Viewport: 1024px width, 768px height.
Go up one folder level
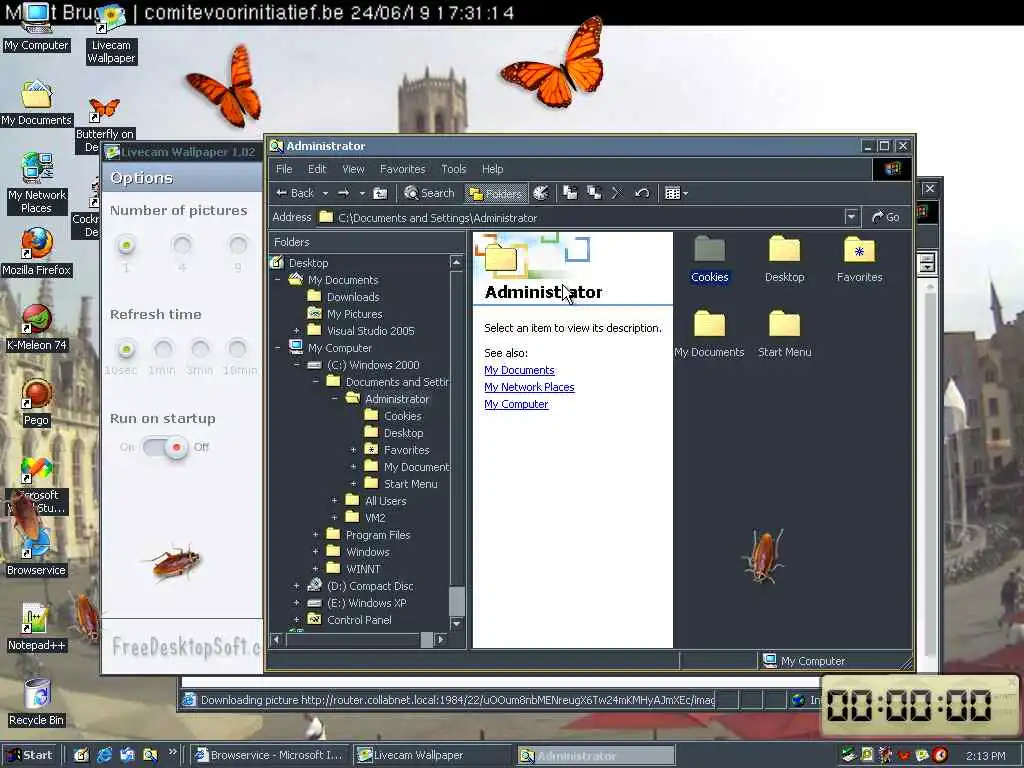coord(380,193)
